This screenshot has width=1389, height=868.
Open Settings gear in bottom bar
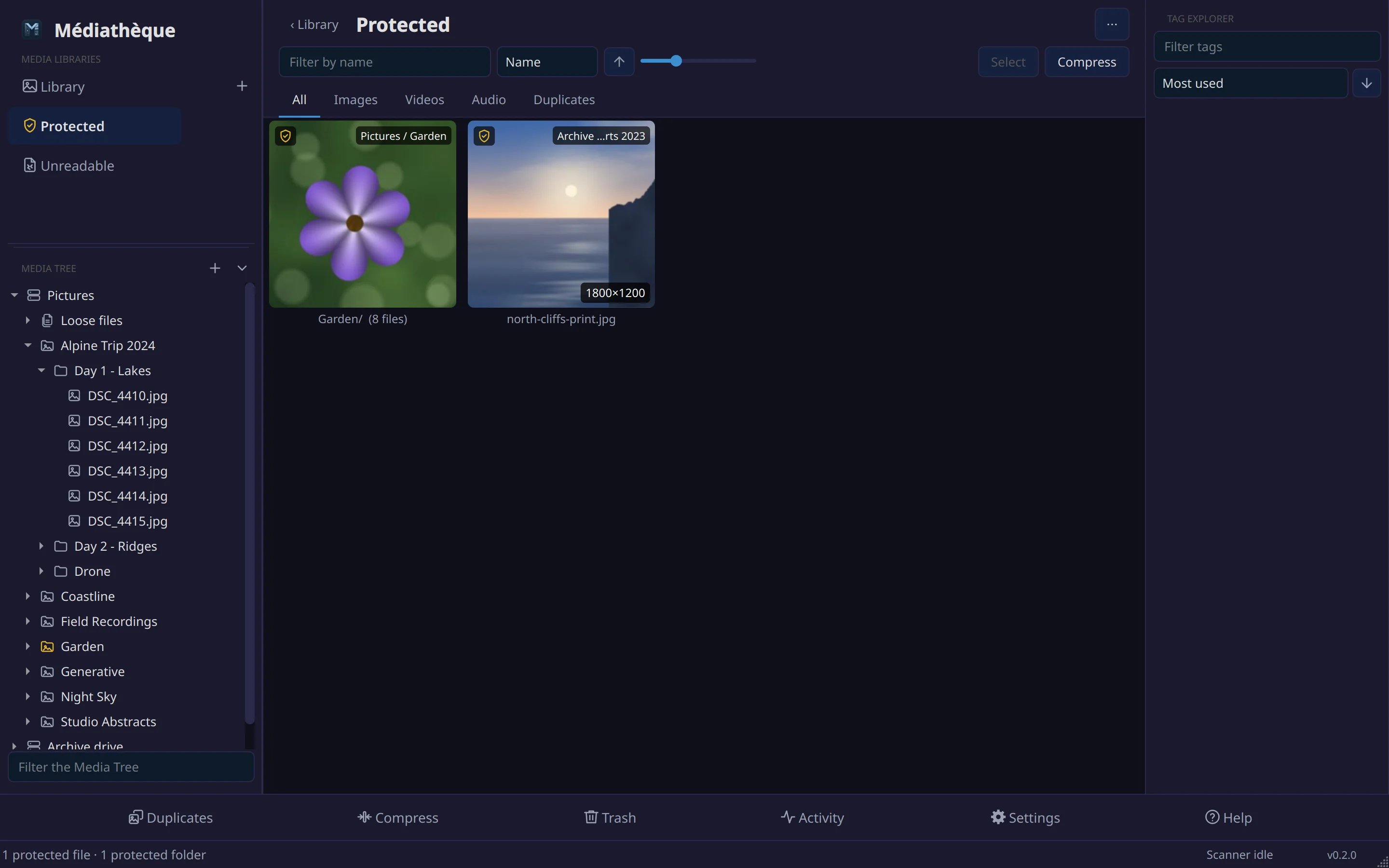pyautogui.click(x=1025, y=817)
